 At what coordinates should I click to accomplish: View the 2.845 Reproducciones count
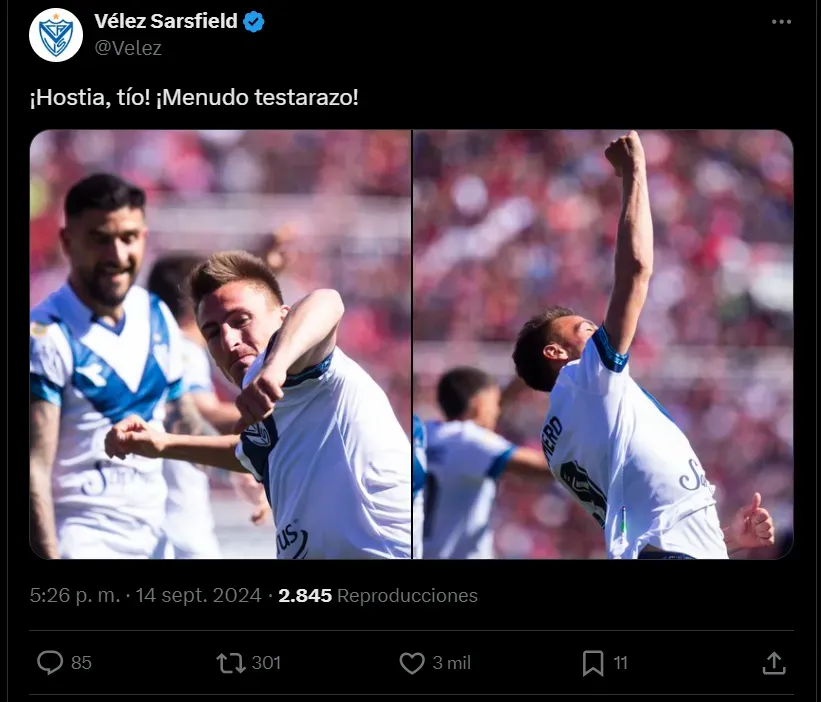(x=377, y=596)
